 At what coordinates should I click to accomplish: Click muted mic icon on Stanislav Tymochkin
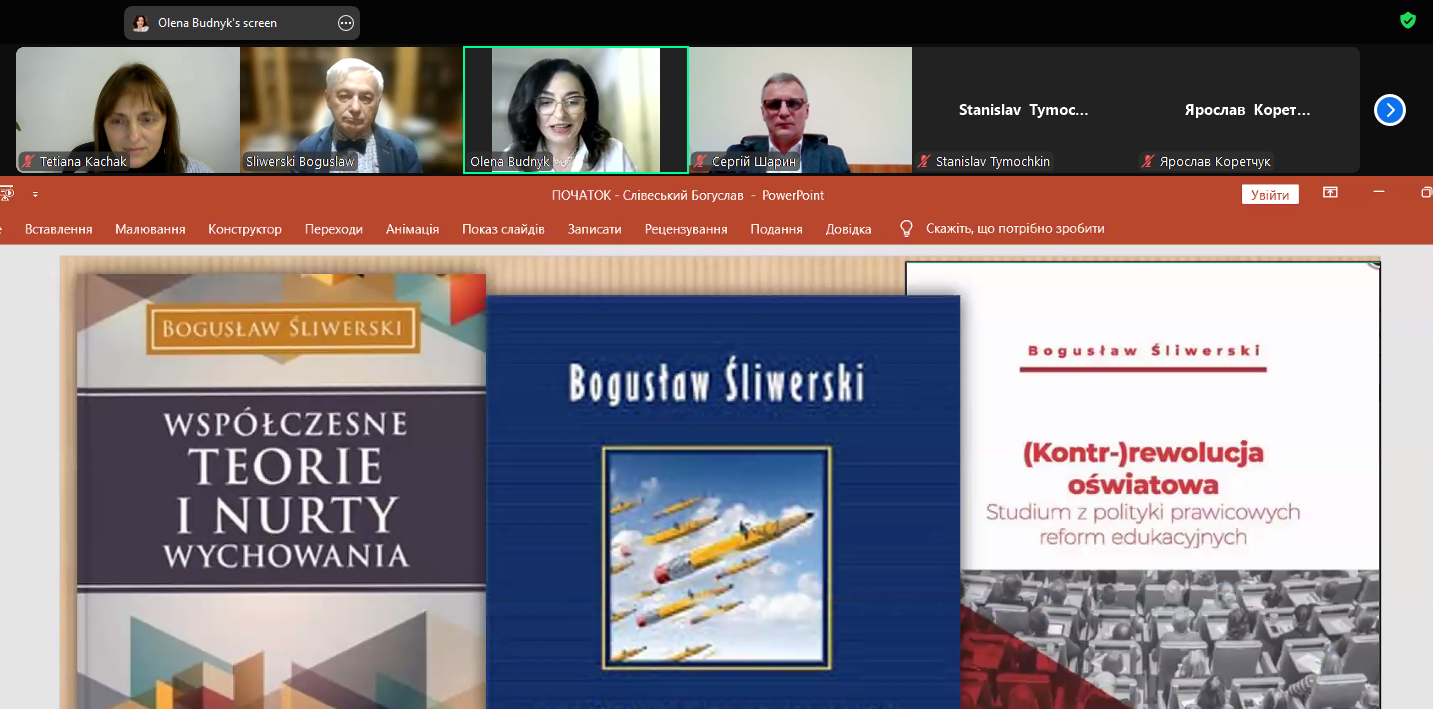(925, 161)
